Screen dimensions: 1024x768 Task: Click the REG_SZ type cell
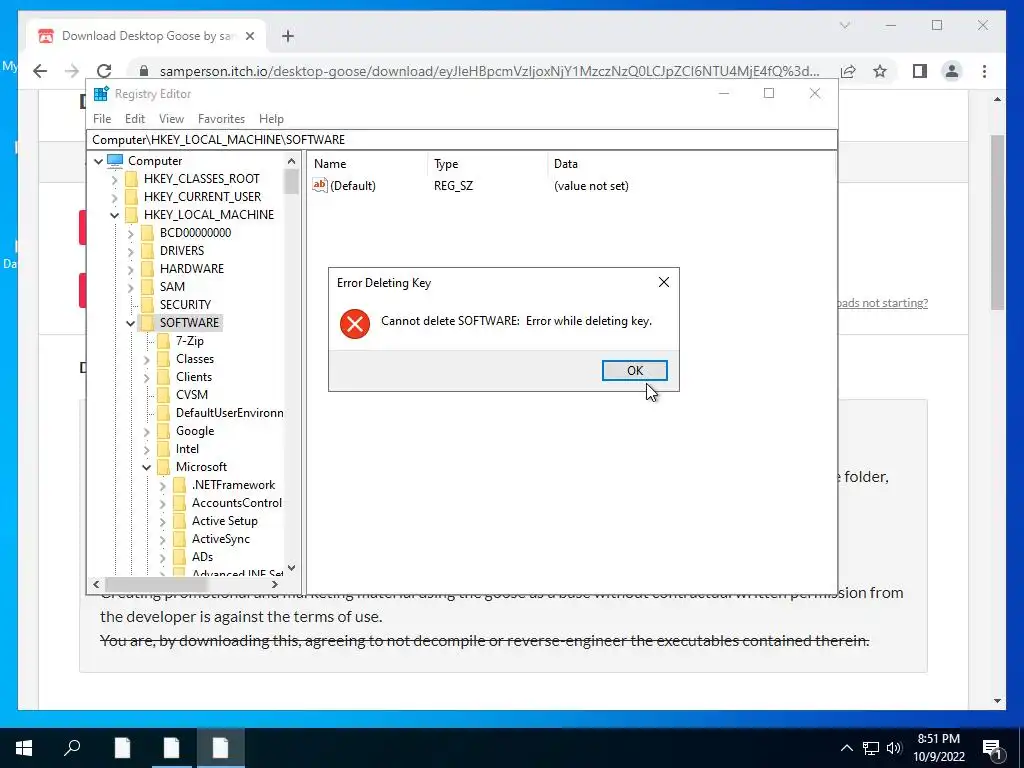click(453, 185)
